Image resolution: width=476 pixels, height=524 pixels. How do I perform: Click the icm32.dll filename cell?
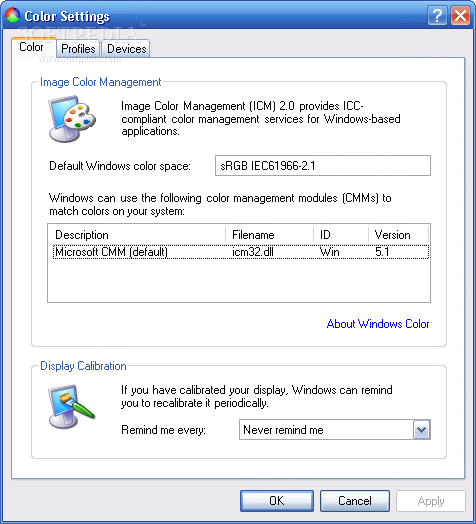(253, 252)
